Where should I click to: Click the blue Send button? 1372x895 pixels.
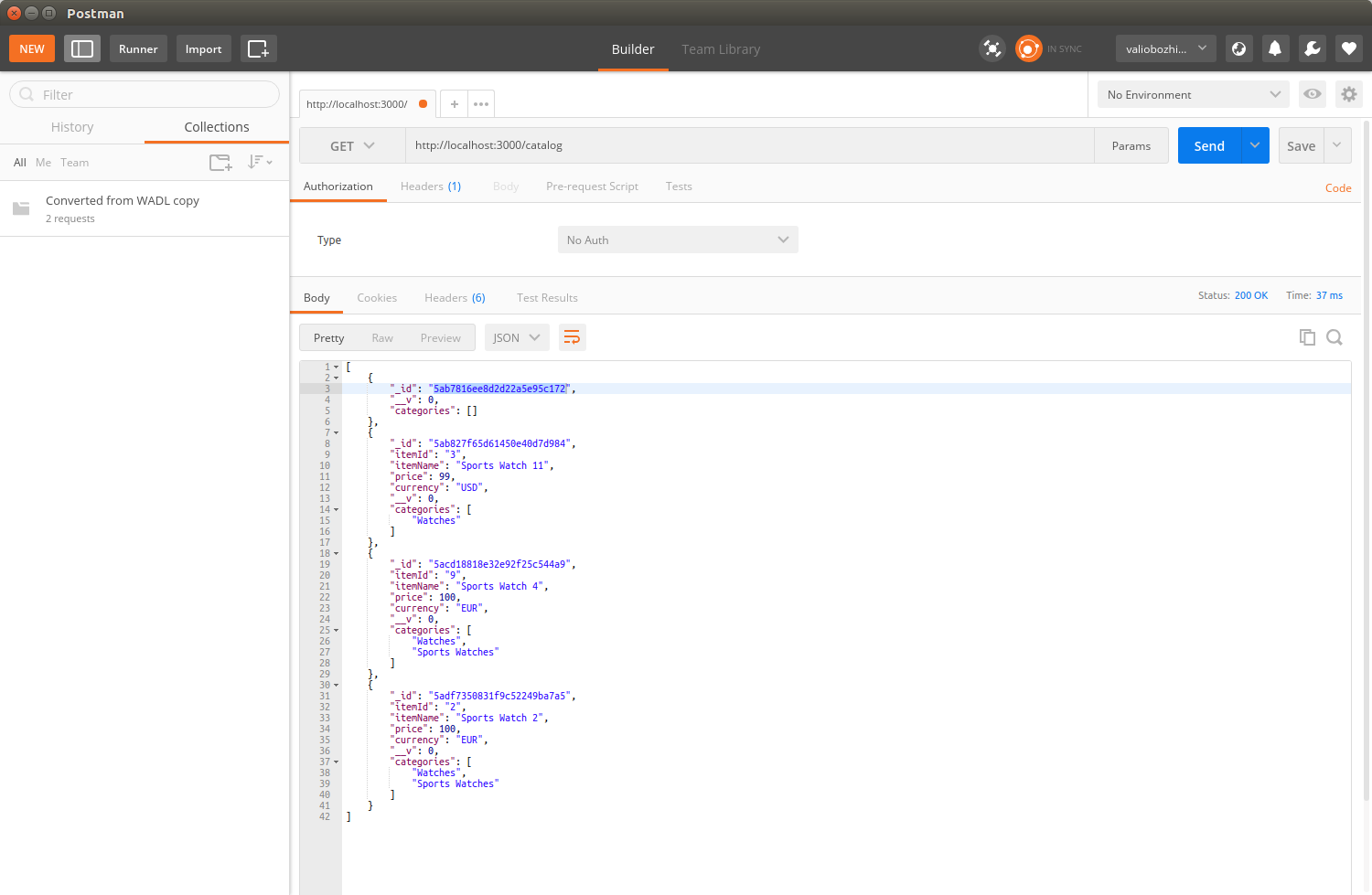[x=1208, y=146]
